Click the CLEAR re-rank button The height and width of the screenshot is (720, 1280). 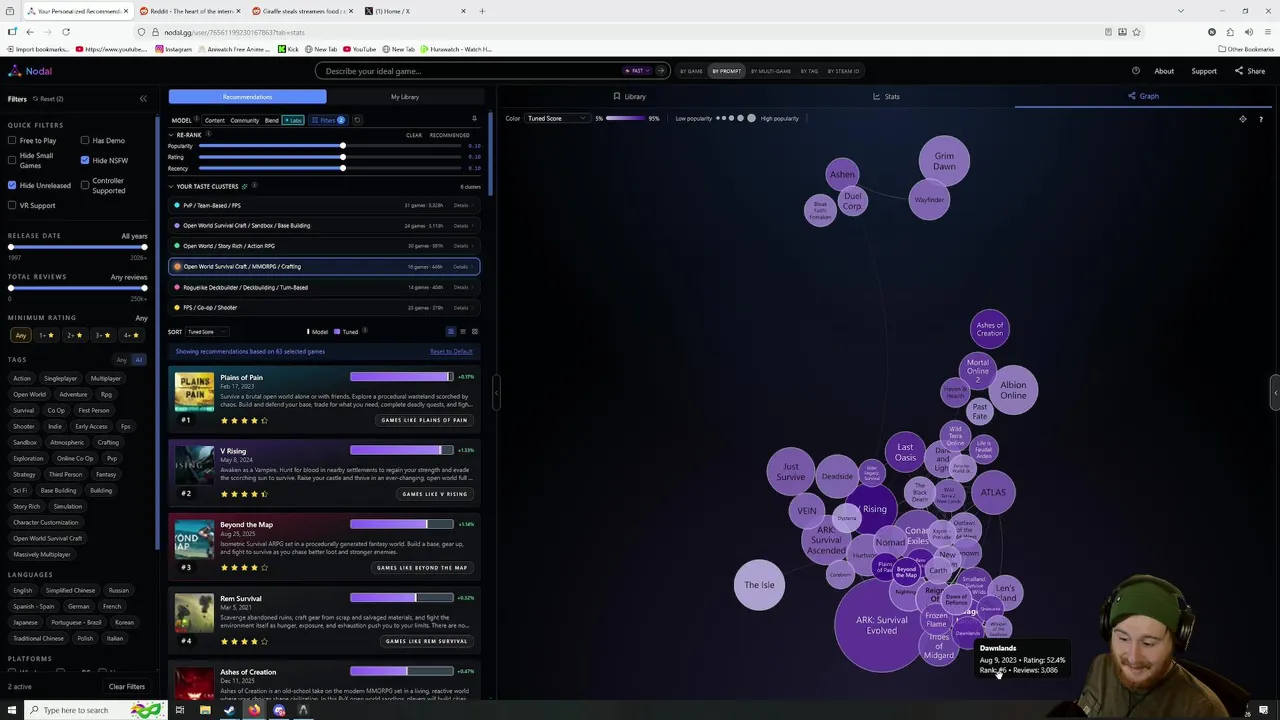[414, 135]
